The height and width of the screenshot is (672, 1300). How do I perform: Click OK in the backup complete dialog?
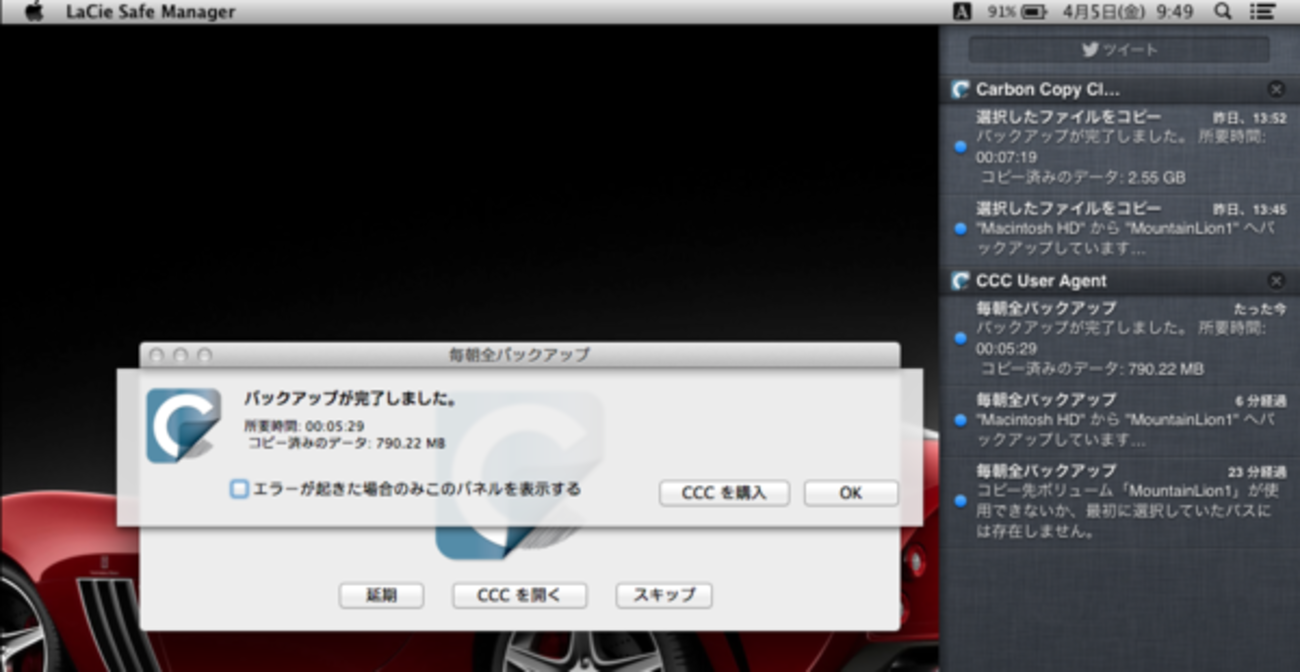851,493
